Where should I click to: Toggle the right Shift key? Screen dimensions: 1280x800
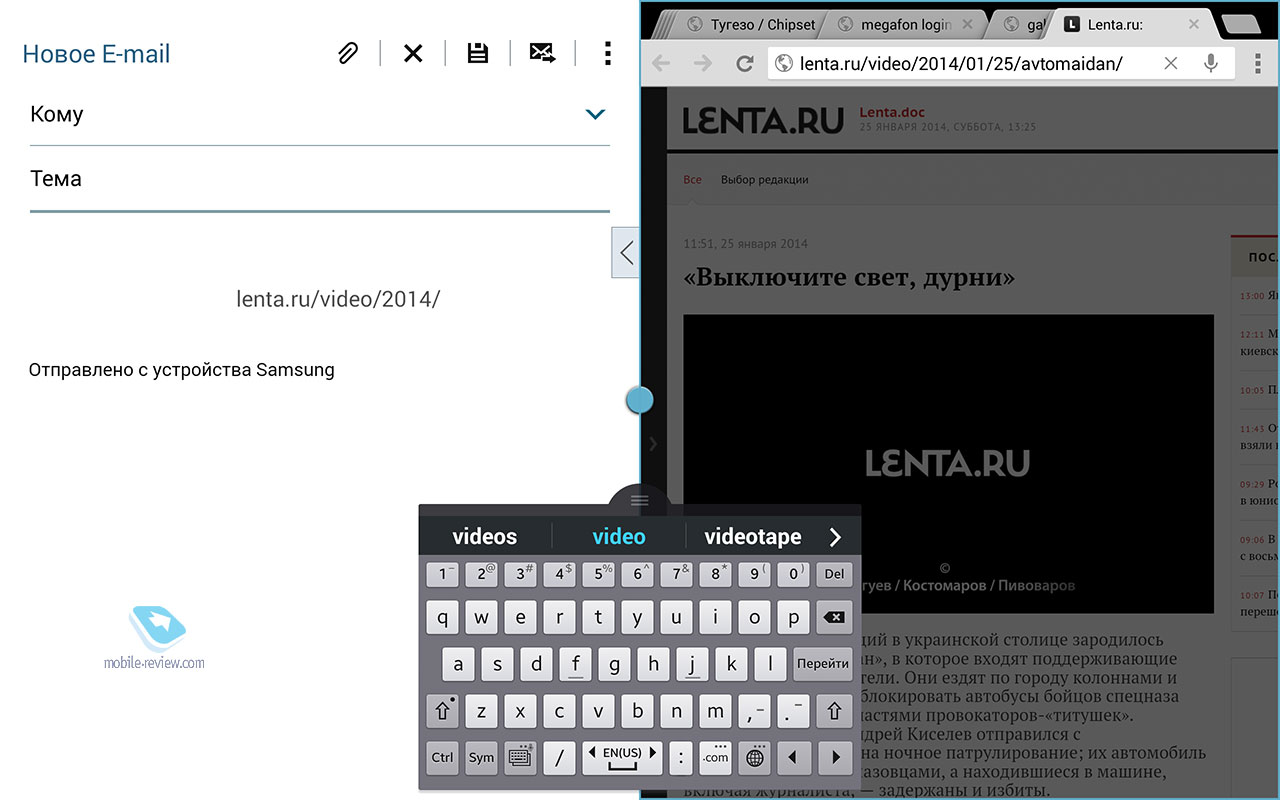click(x=833, y=711)
